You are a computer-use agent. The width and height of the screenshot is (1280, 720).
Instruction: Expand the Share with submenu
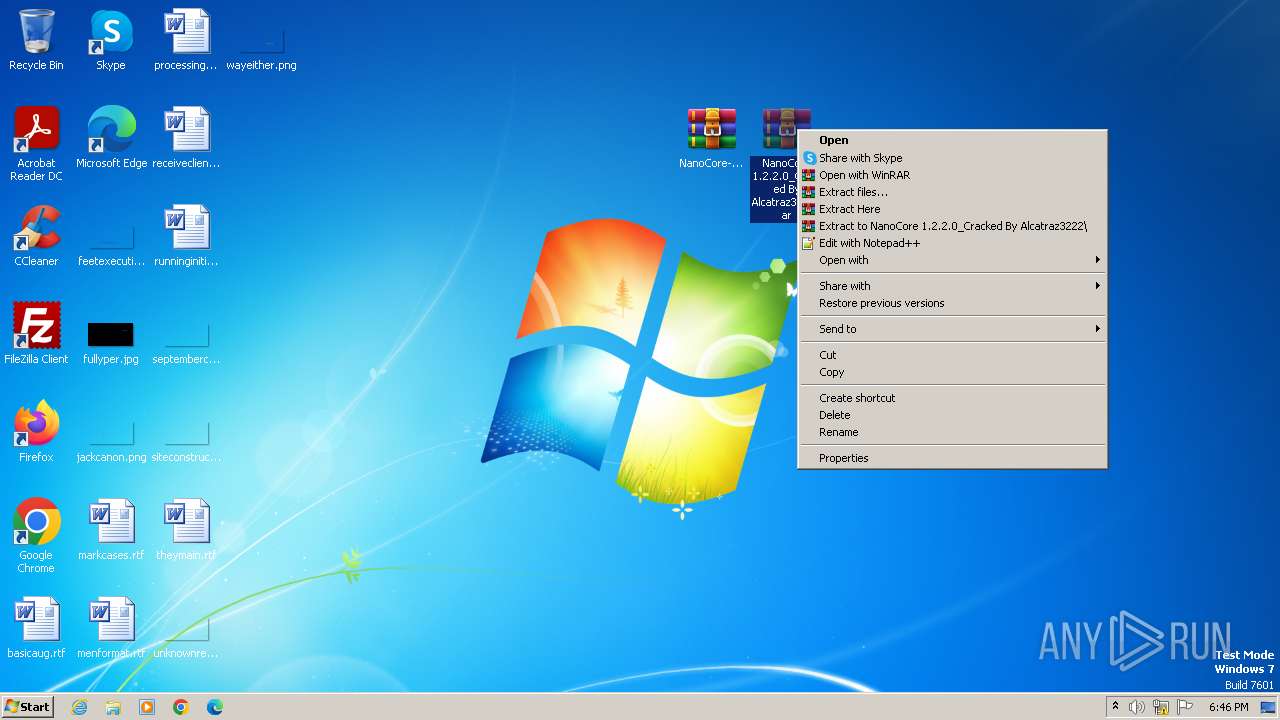952,286
